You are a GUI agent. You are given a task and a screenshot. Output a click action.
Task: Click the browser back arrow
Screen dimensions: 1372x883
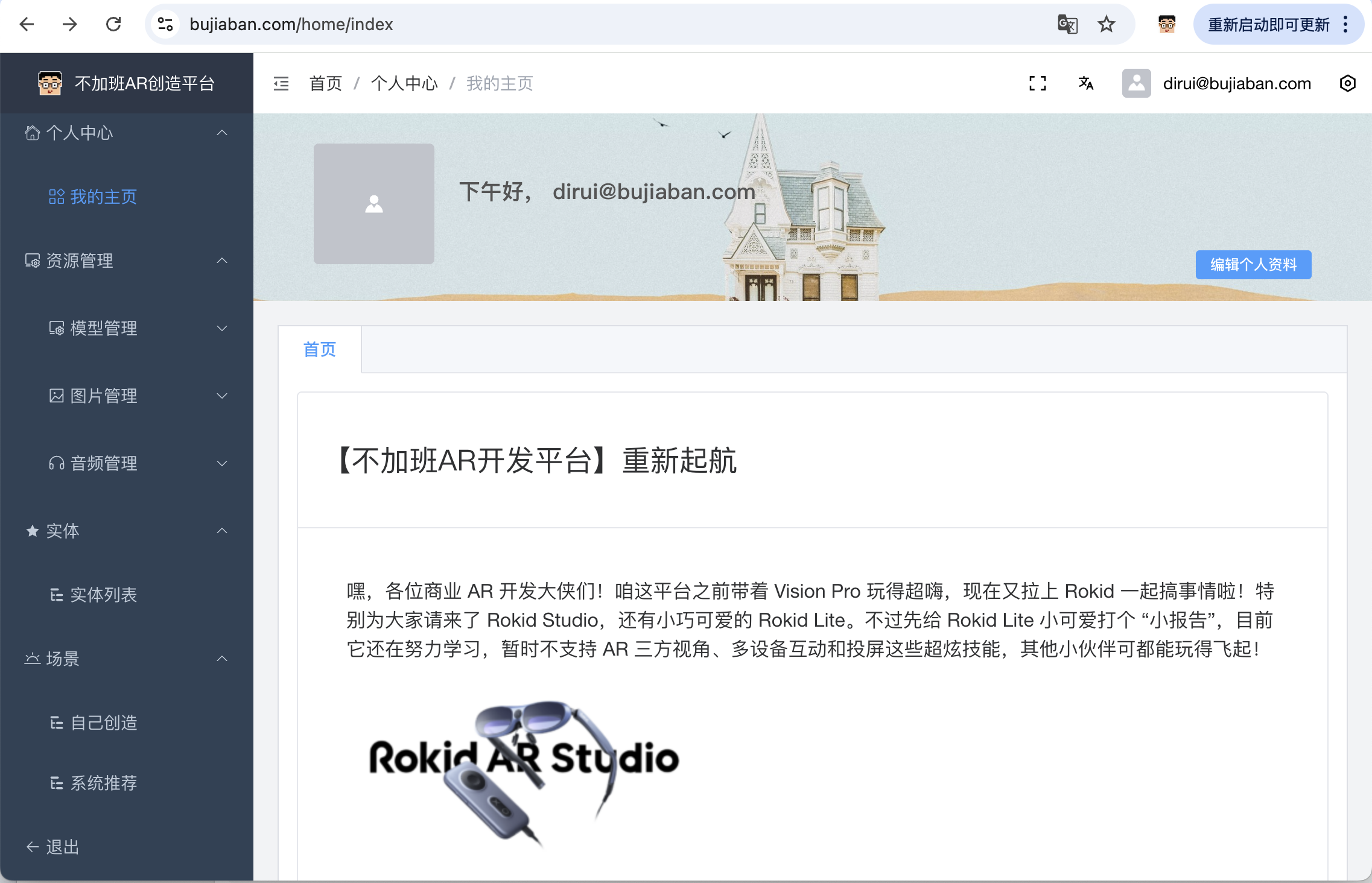pyautogui.click(x=27, y=24)
